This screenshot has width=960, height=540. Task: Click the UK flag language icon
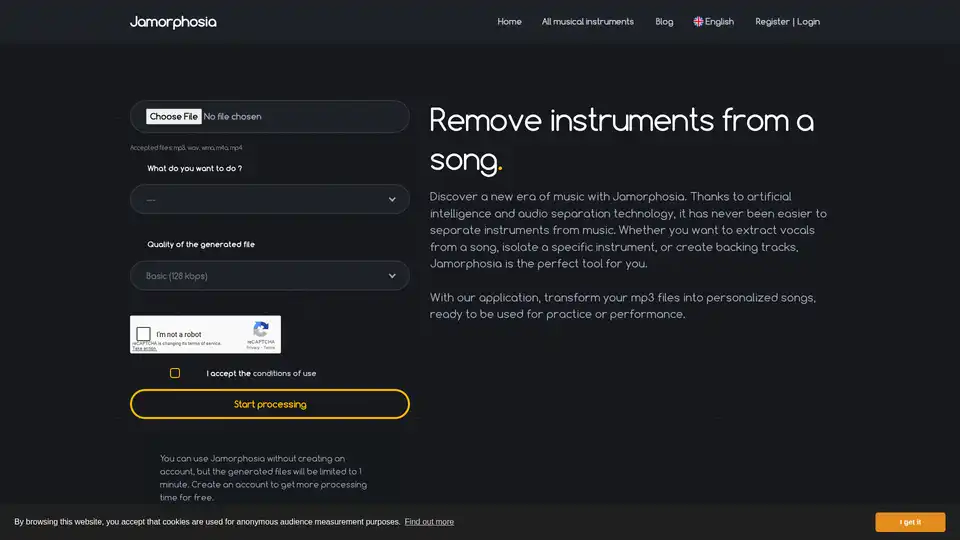(x=698, y=21)
